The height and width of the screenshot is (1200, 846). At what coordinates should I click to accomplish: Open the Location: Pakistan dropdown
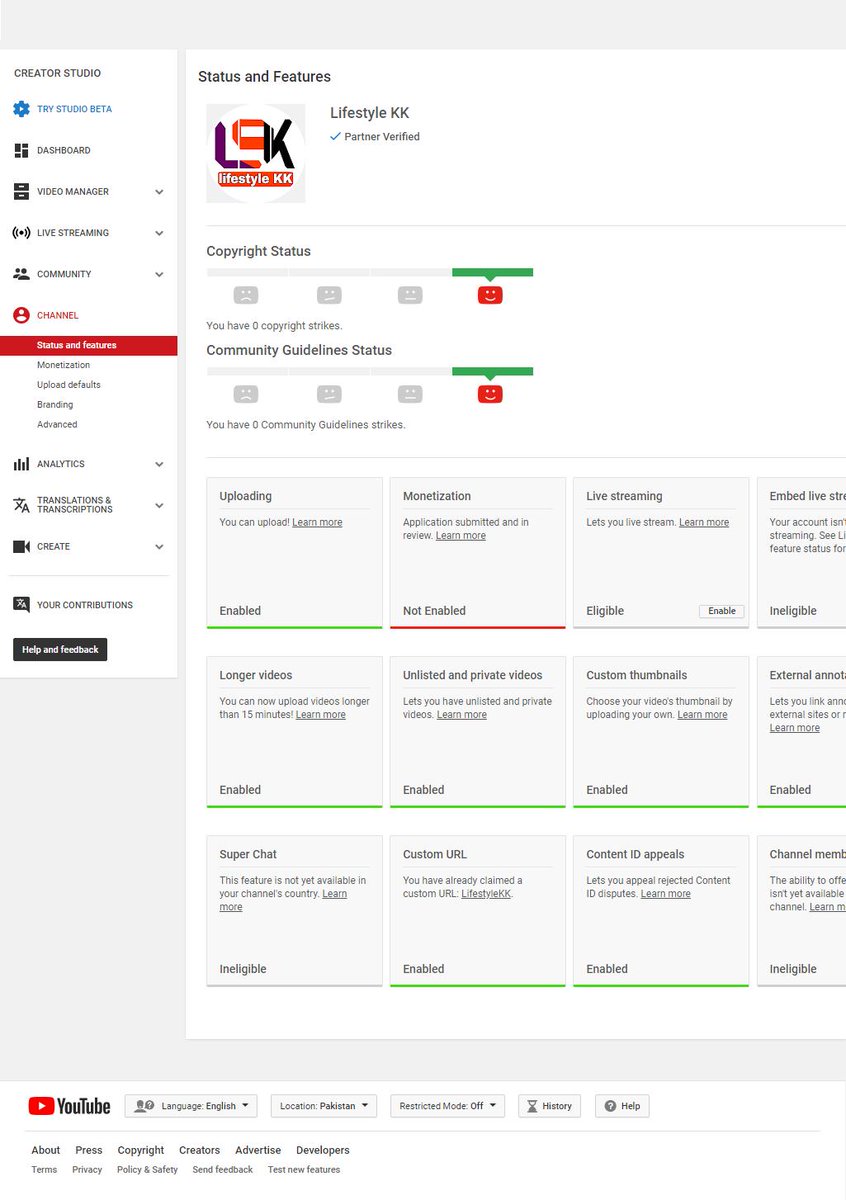coord(324,1106)
